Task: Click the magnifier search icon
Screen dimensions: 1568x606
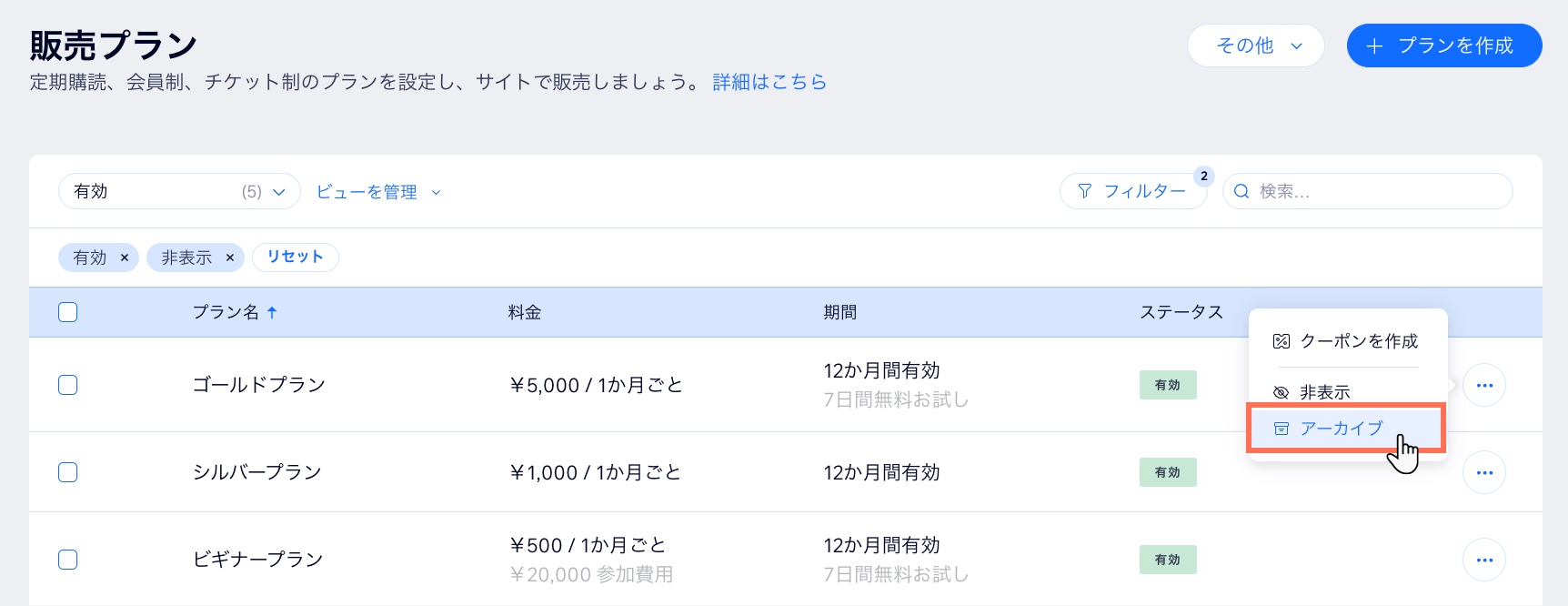Action: (1241, 191)
